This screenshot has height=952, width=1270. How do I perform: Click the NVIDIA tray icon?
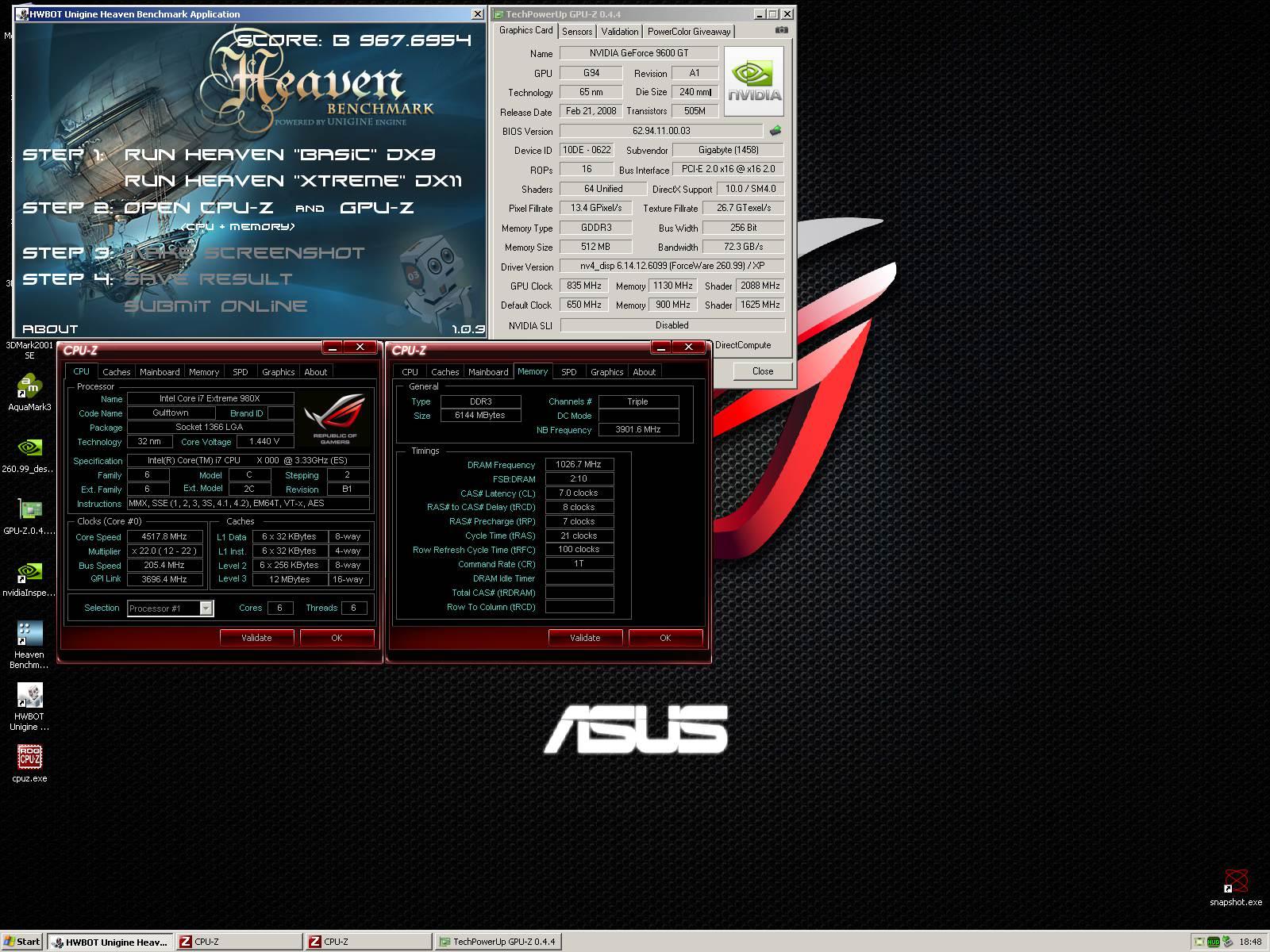1199,942
